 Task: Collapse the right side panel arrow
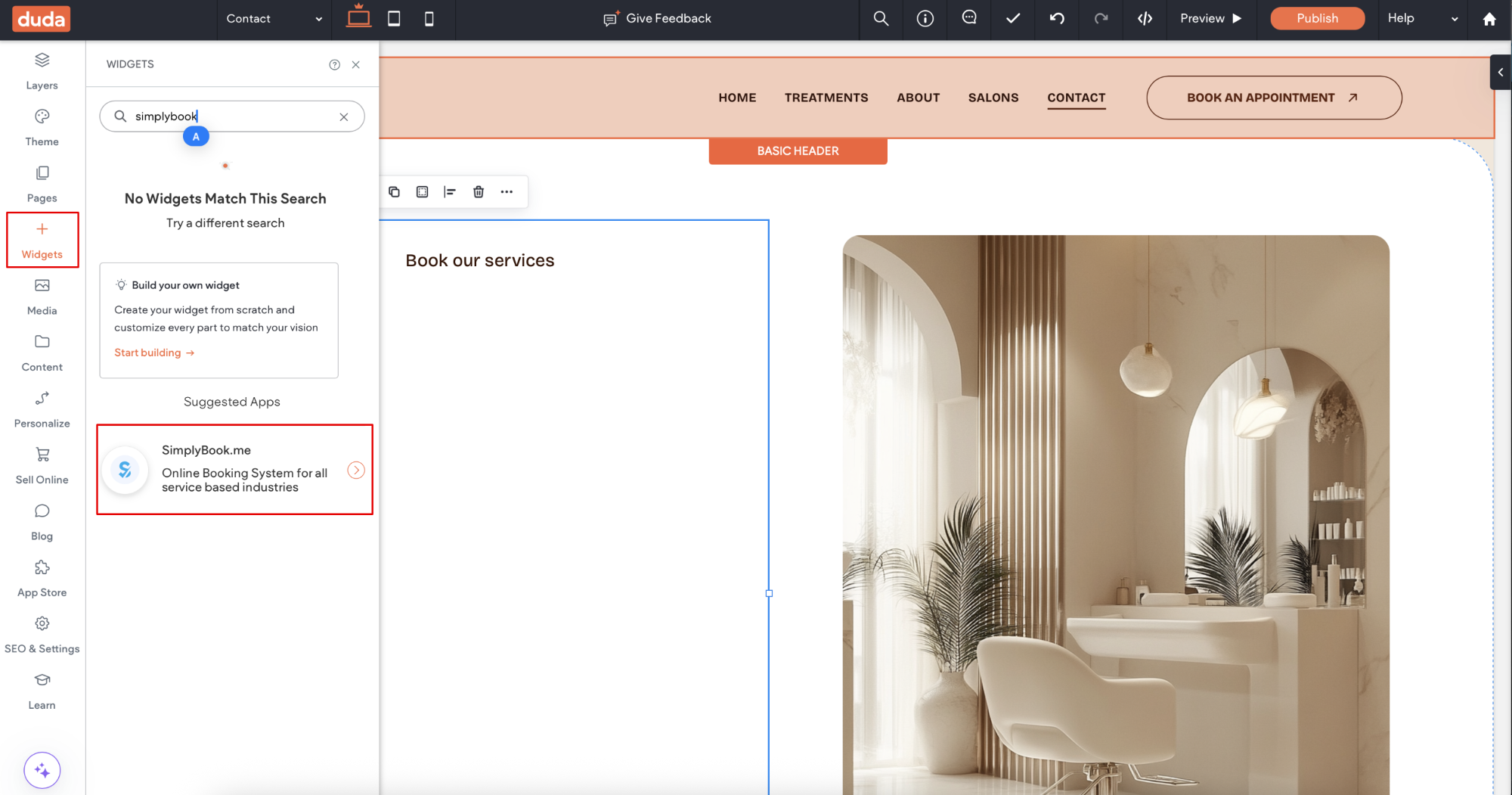1500,73
